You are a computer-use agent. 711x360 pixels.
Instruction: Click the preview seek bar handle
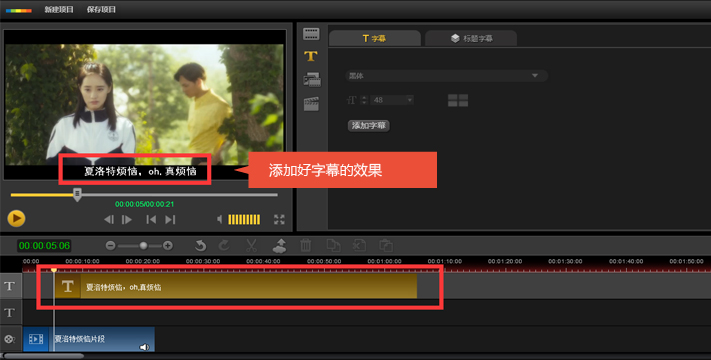coord(78,195)
